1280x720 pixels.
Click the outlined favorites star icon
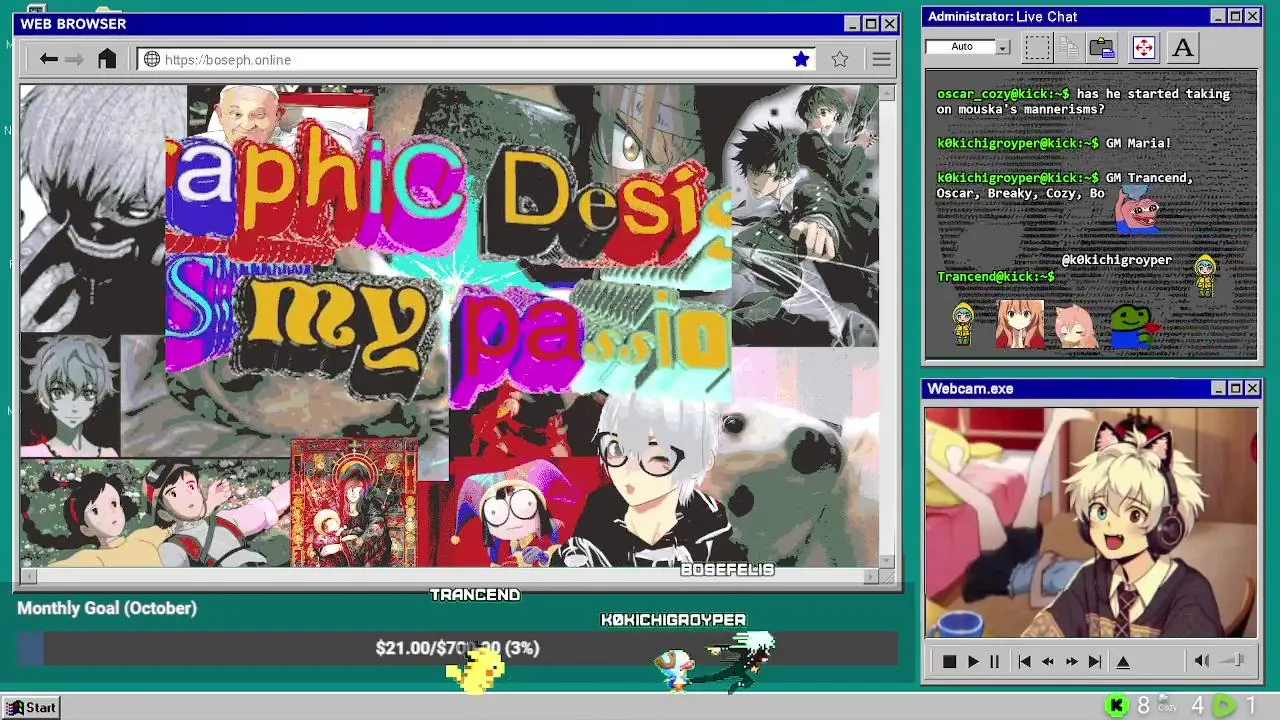[x=840, y=59]
